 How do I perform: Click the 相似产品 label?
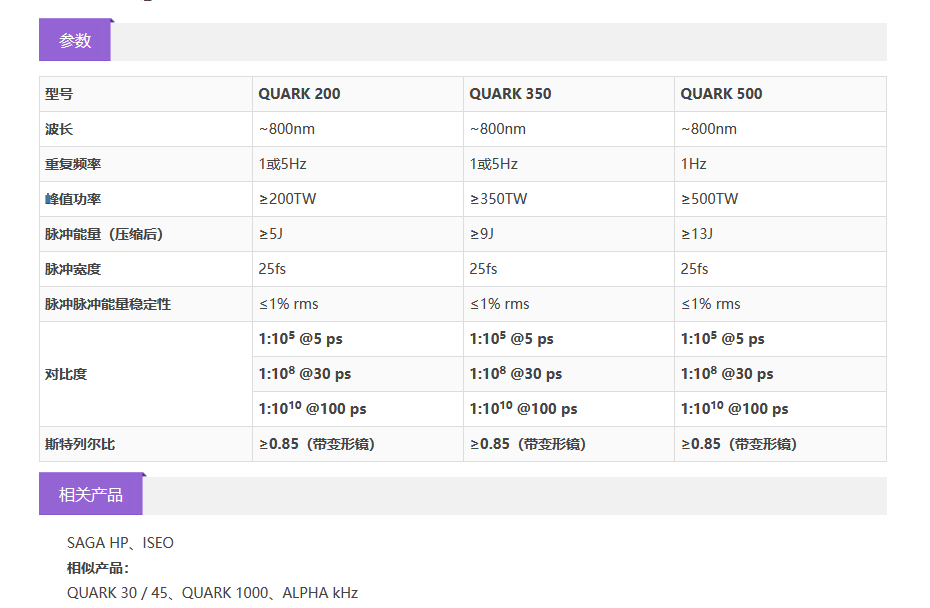(97, 568)
